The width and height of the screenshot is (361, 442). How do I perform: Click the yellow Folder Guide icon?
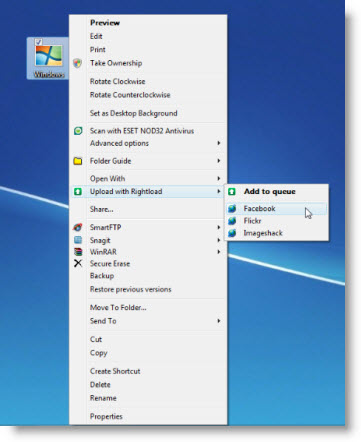(x=78, y=161)
